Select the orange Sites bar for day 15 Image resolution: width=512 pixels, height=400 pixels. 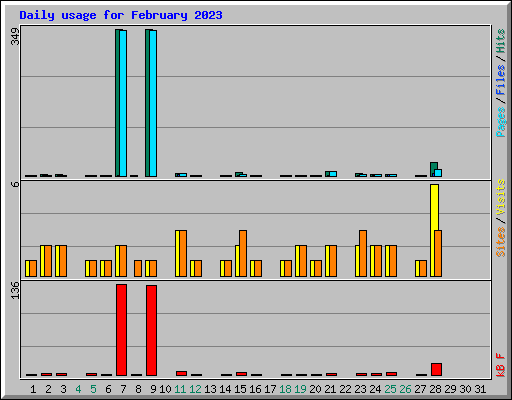point(243,253)
